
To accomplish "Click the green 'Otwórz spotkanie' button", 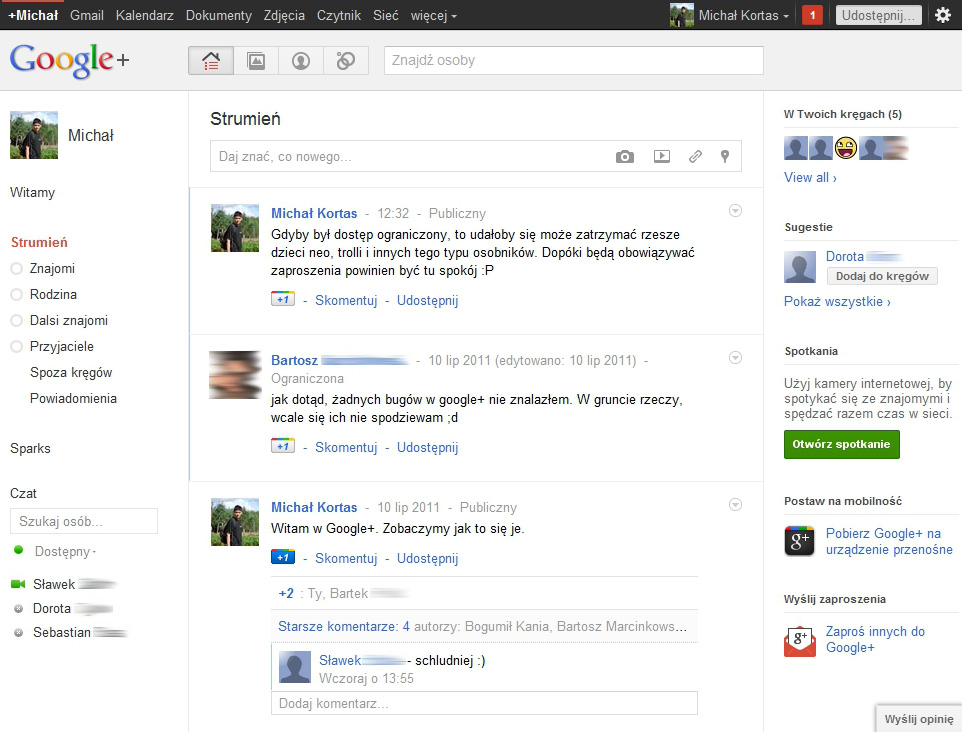I will pos(841,444).
